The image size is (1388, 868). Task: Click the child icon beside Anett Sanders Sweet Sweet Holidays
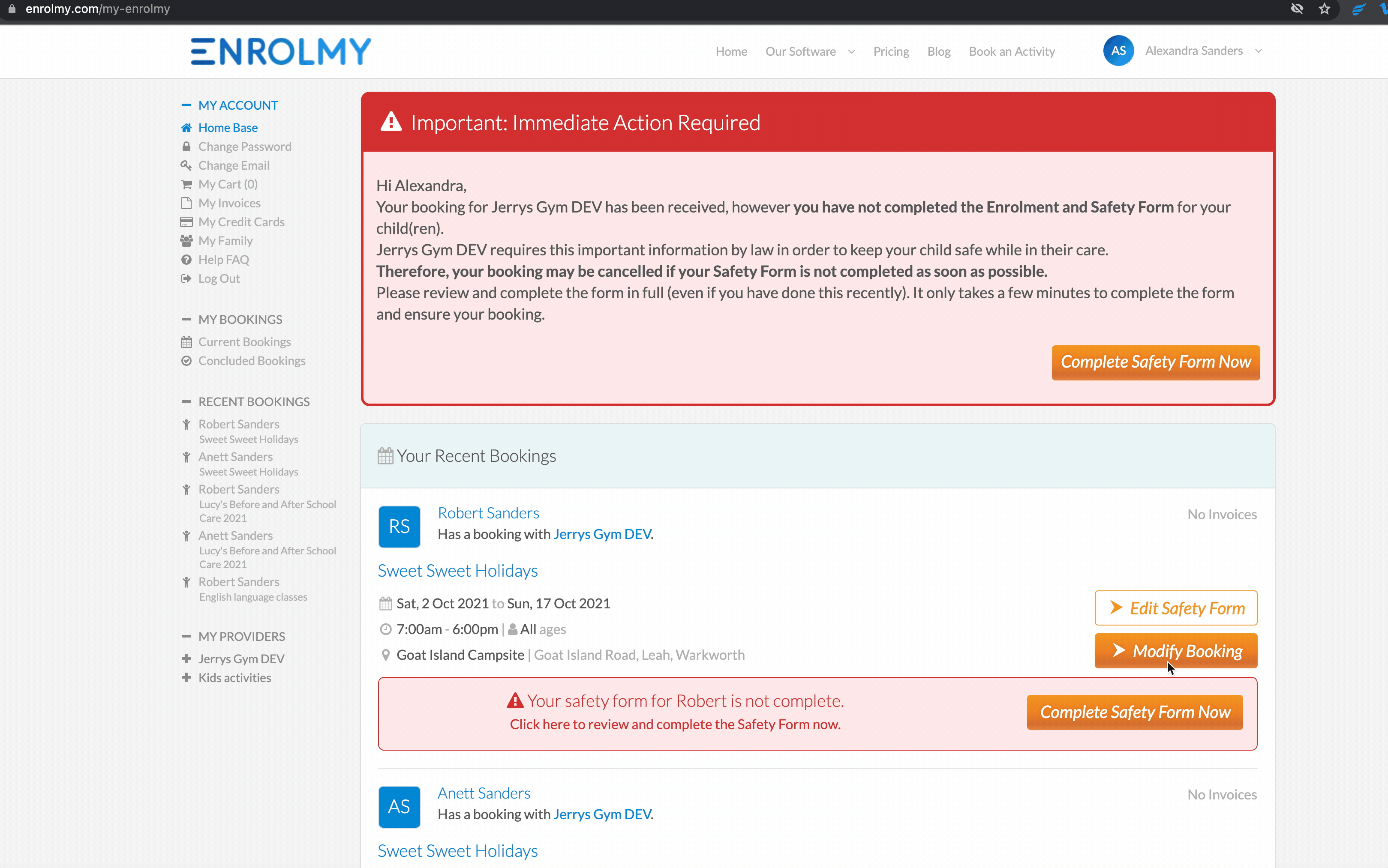(x=186, y=458)
